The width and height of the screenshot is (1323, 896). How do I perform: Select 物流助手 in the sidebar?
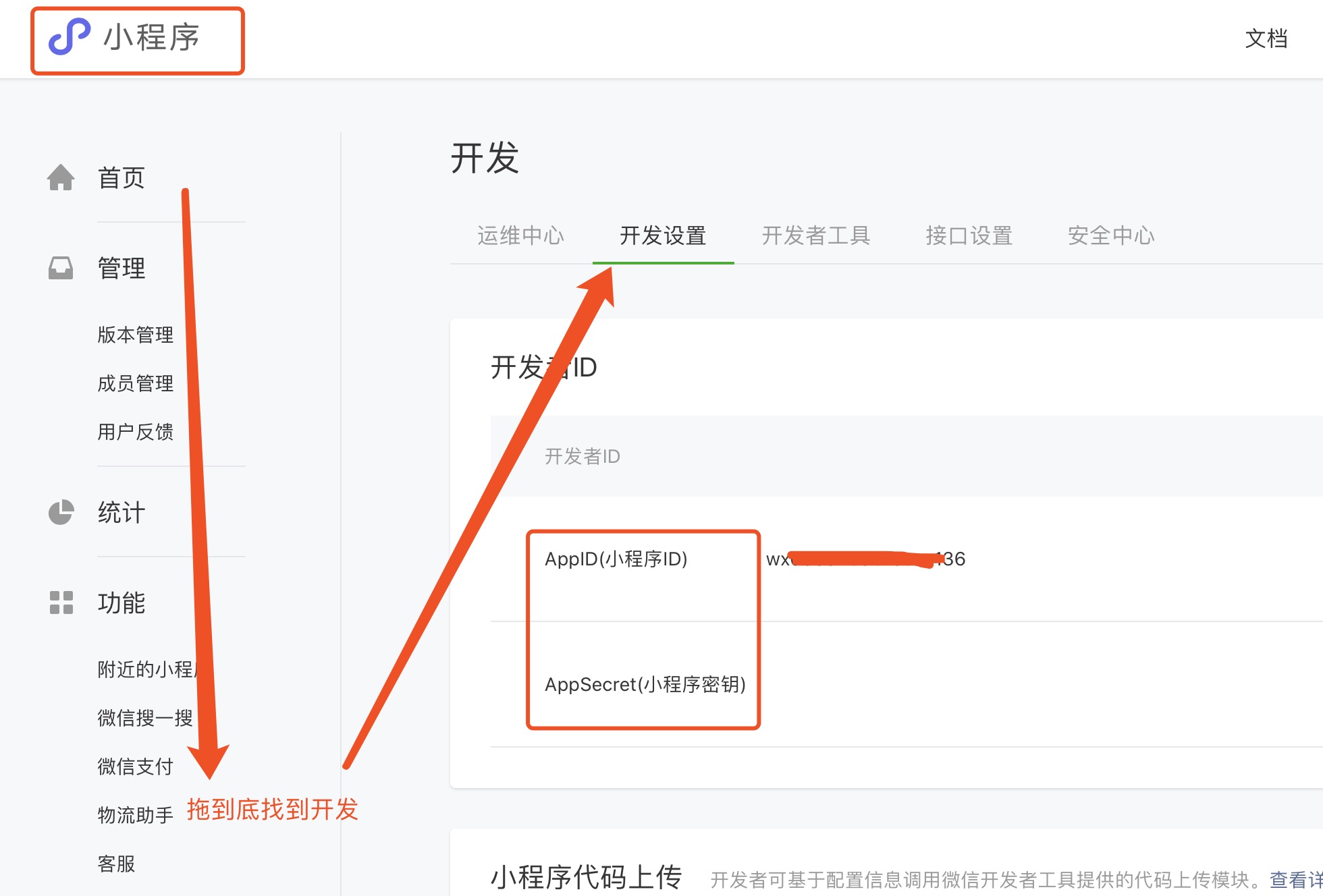click(x=135, y=815)
